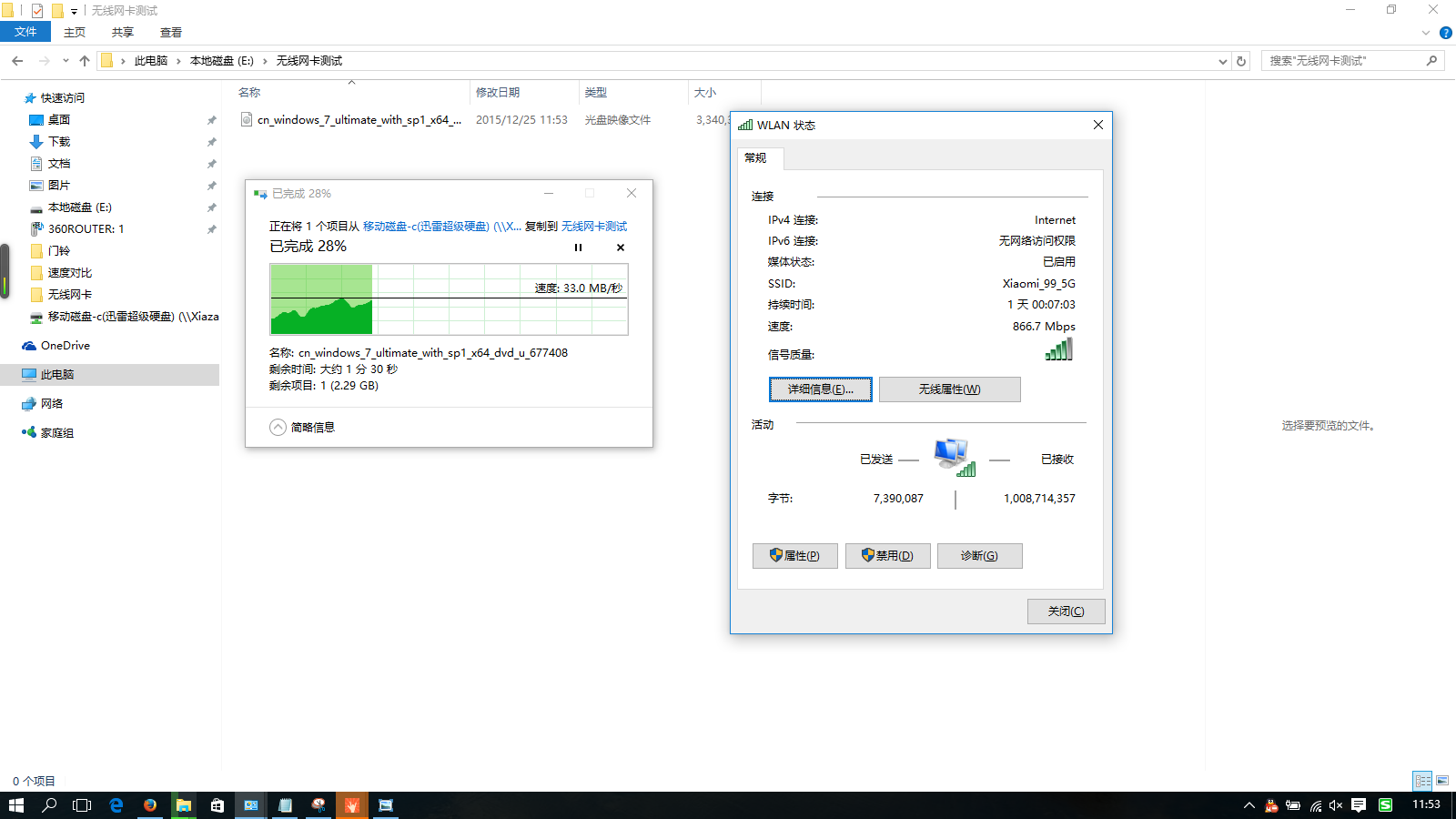Open 网络 network in navigation pane
Image resolution: width=1456 pixels, height=819 pixels.
coord(51,404)
